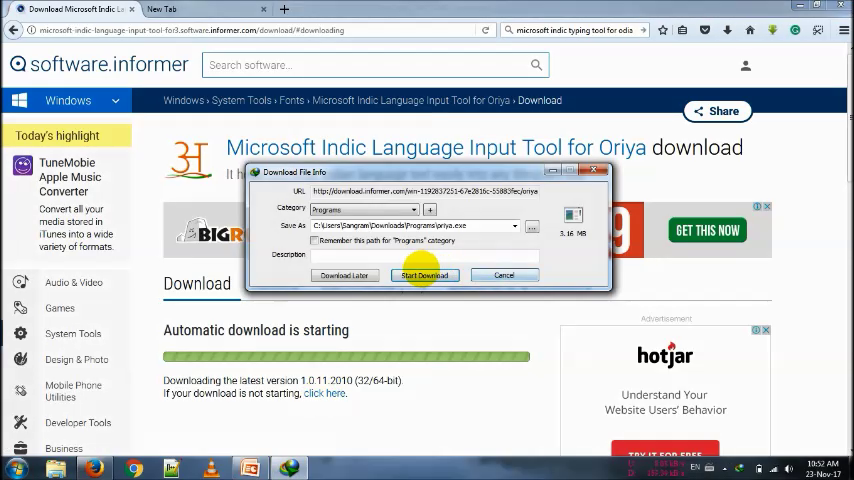Click the 'click here' download link
This screenshot has width=854, height=480.
[324, 393]
